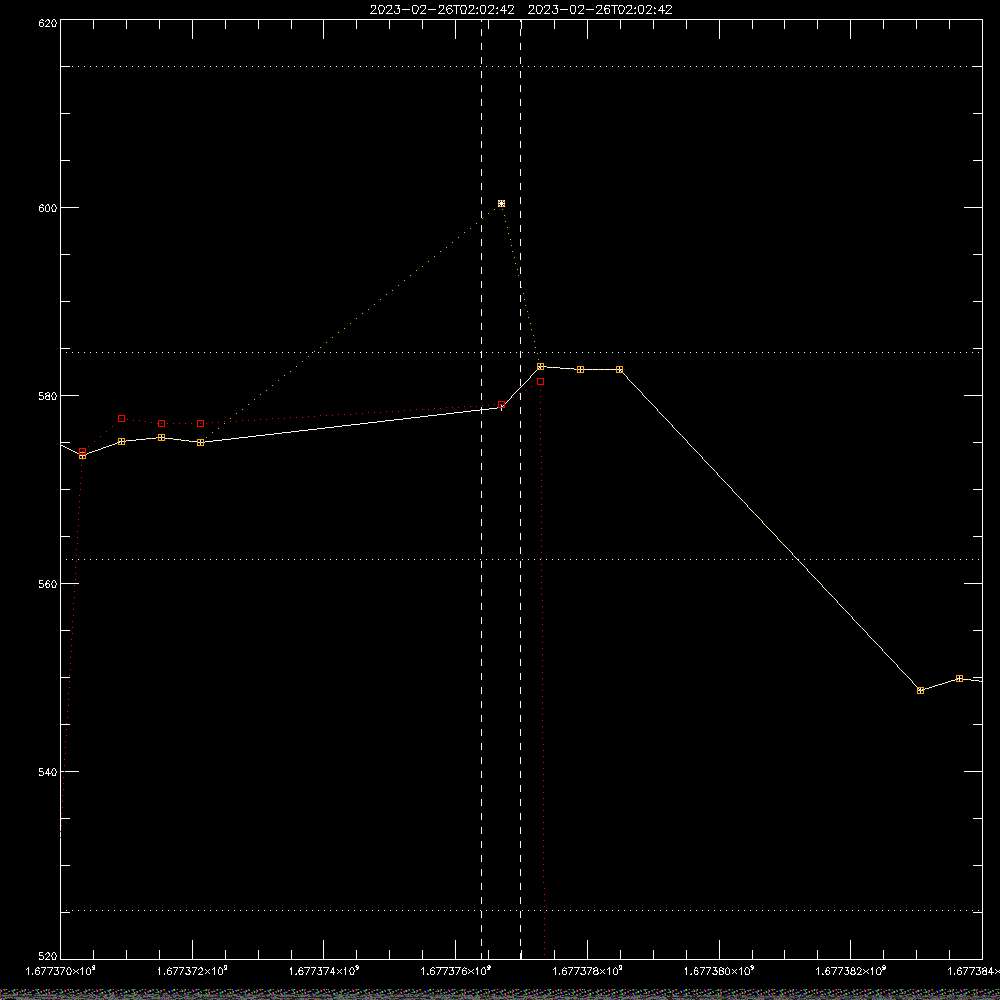
Task: Click the highest red square marker on the left near 577.5
Action: 122,418
